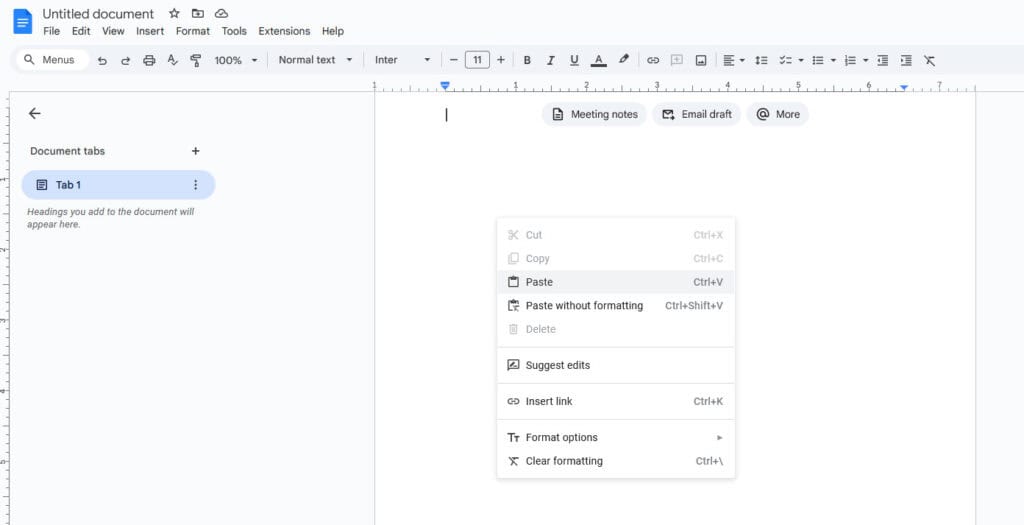Check the cloud save status icon
1024x525 pixels.
click(x=221, y=13)
